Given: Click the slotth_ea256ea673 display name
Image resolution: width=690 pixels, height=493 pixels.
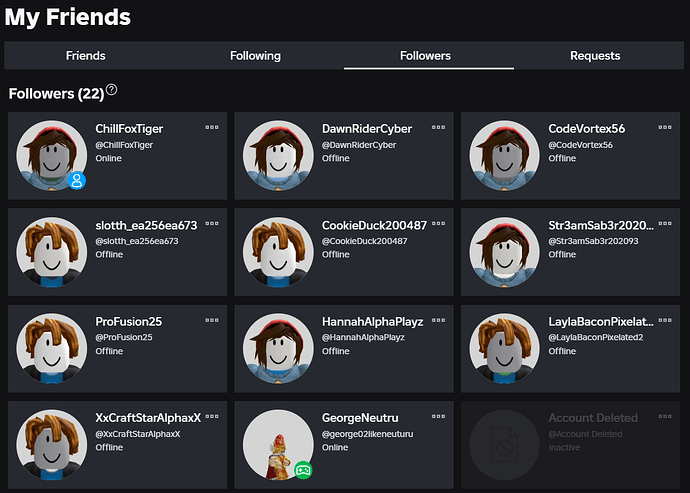Looking at the screenshot, I should pyautogui.click(x=146, y=225).
